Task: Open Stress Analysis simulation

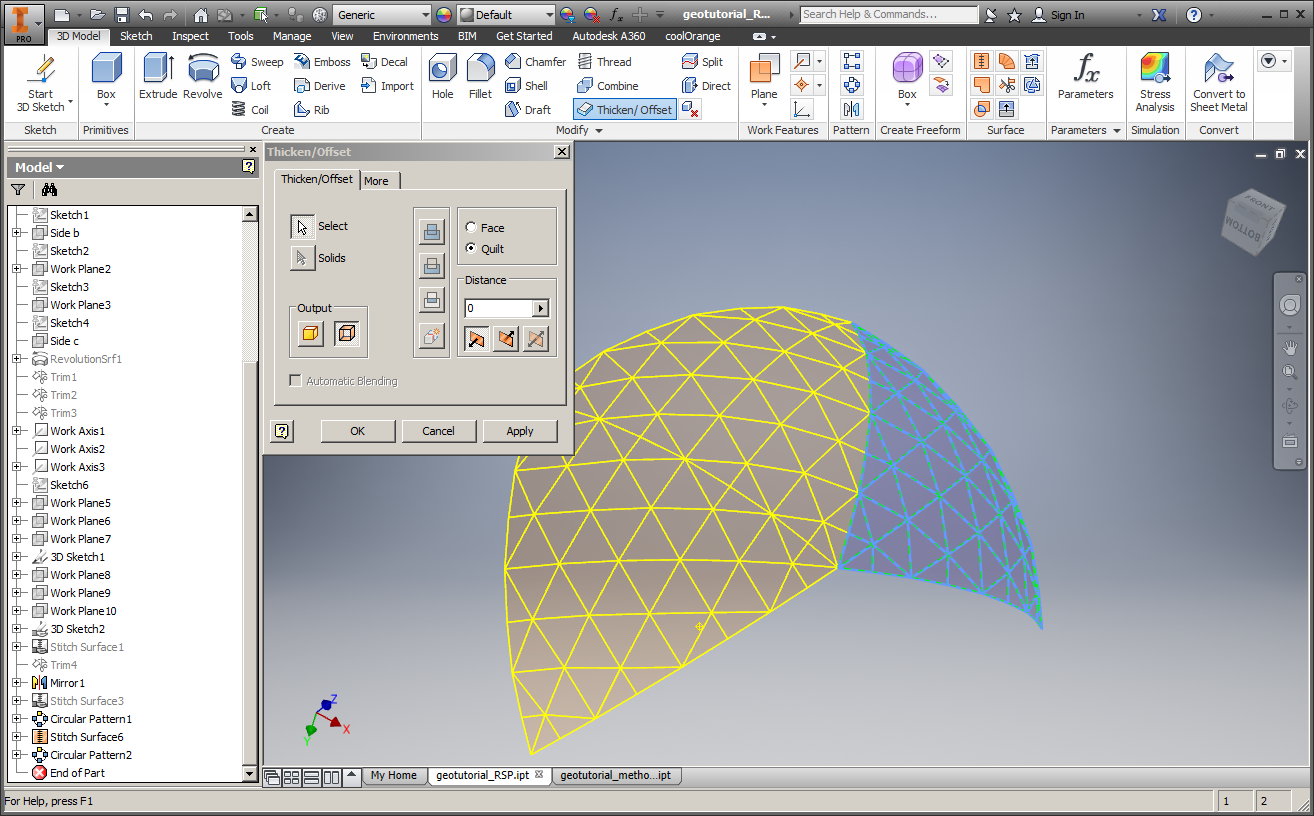Action: [1155, 83]
